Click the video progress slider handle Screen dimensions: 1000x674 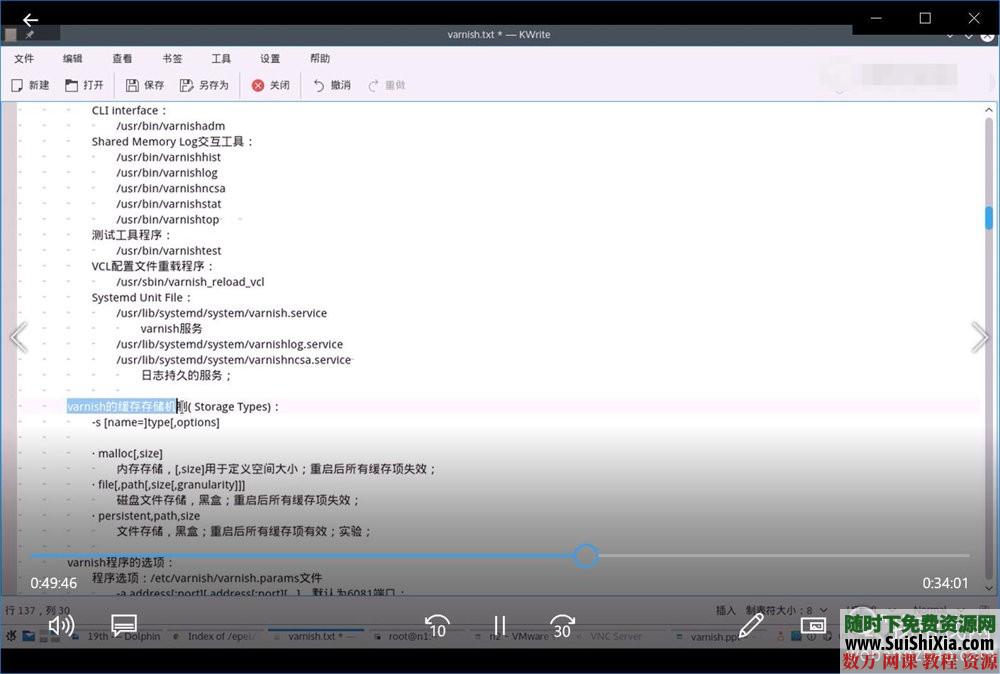click(586, 555)
